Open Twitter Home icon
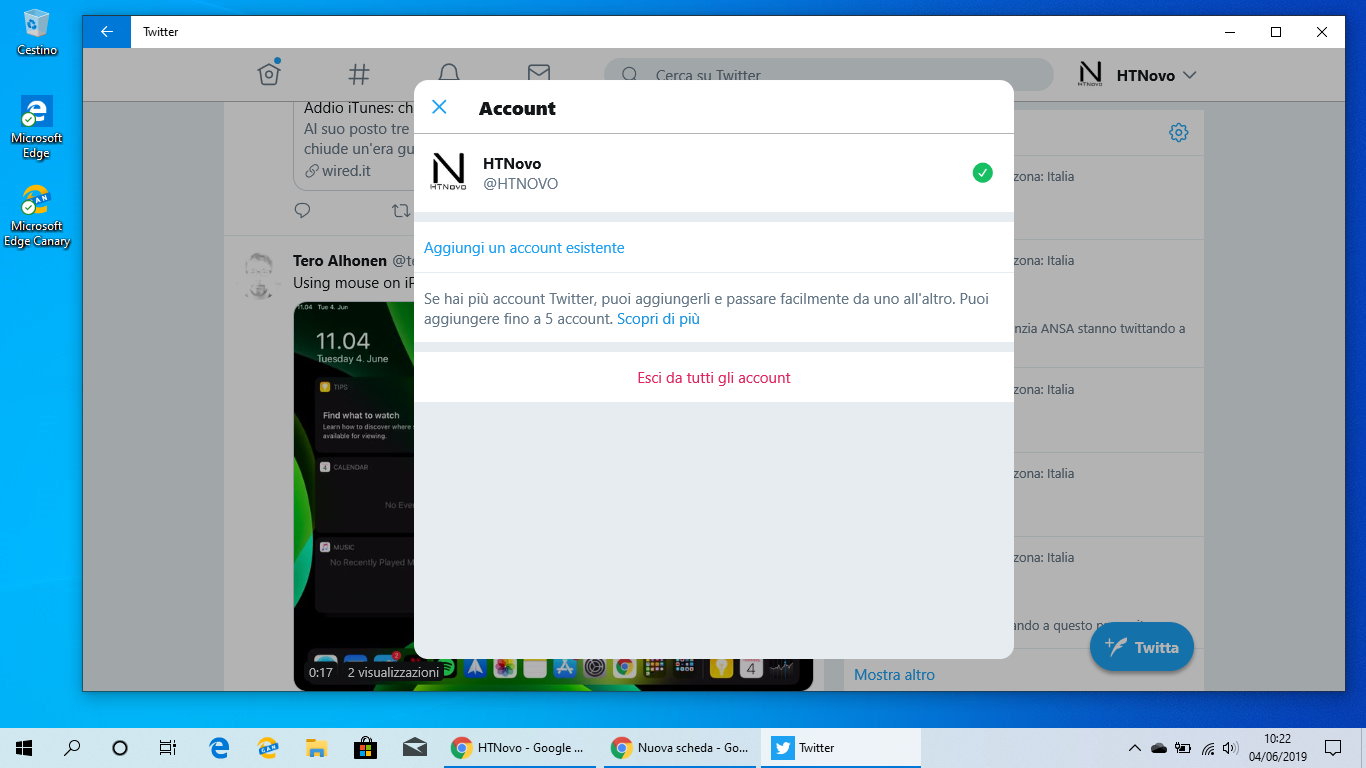The image size is (1366, 768). (268, 73)
